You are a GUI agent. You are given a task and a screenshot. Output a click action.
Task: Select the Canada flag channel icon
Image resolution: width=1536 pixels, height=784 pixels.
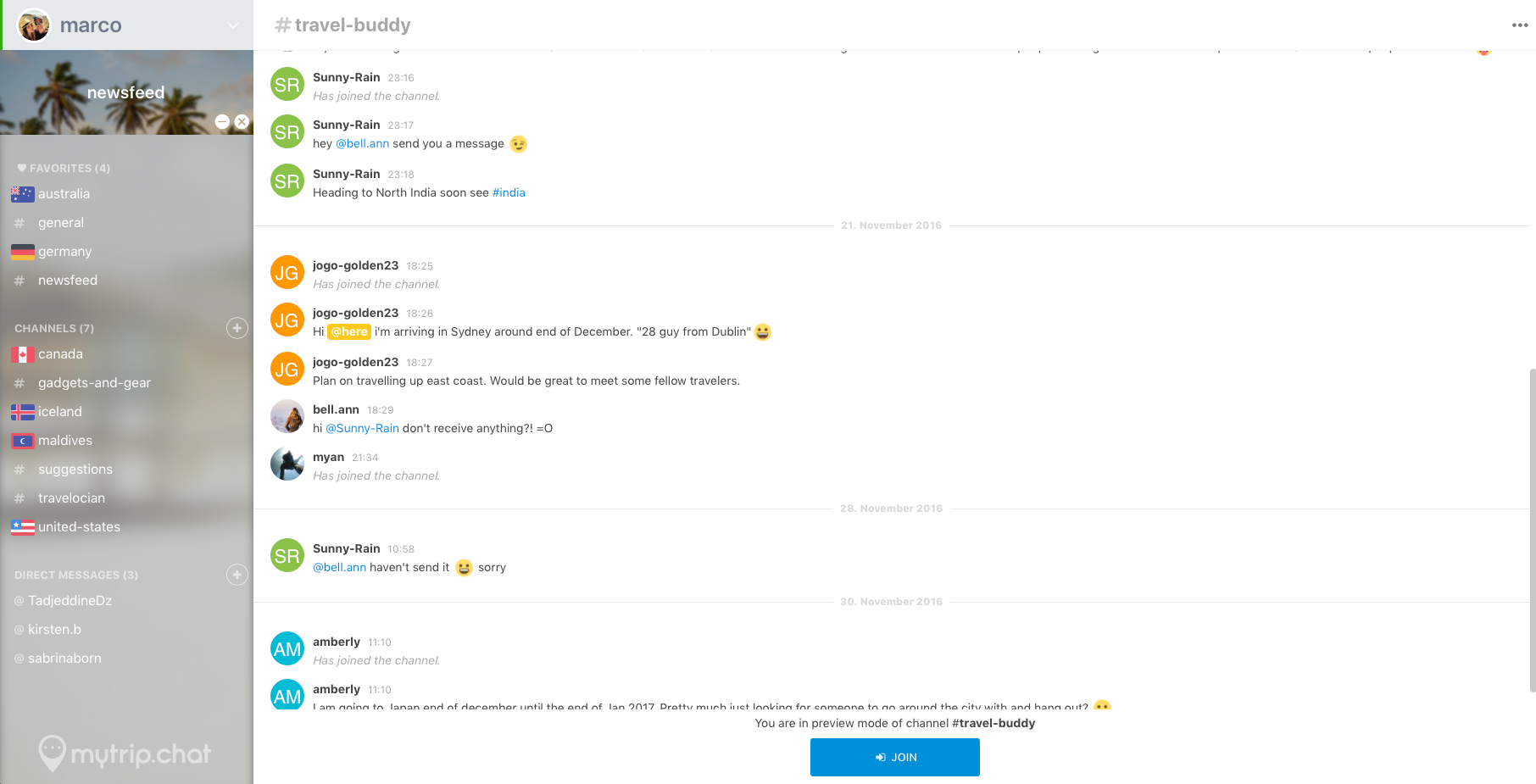pyautogui.click(x=22, y=353)
